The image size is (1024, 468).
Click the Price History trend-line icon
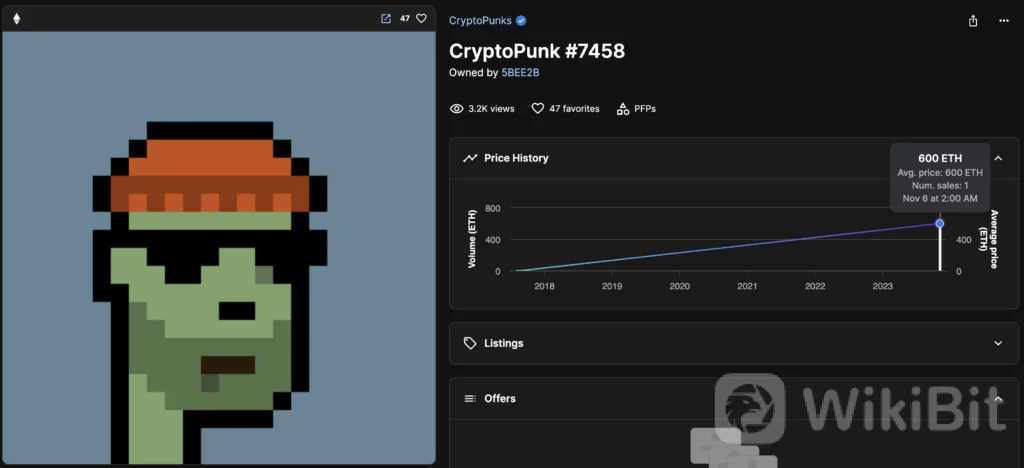(470, 158)
